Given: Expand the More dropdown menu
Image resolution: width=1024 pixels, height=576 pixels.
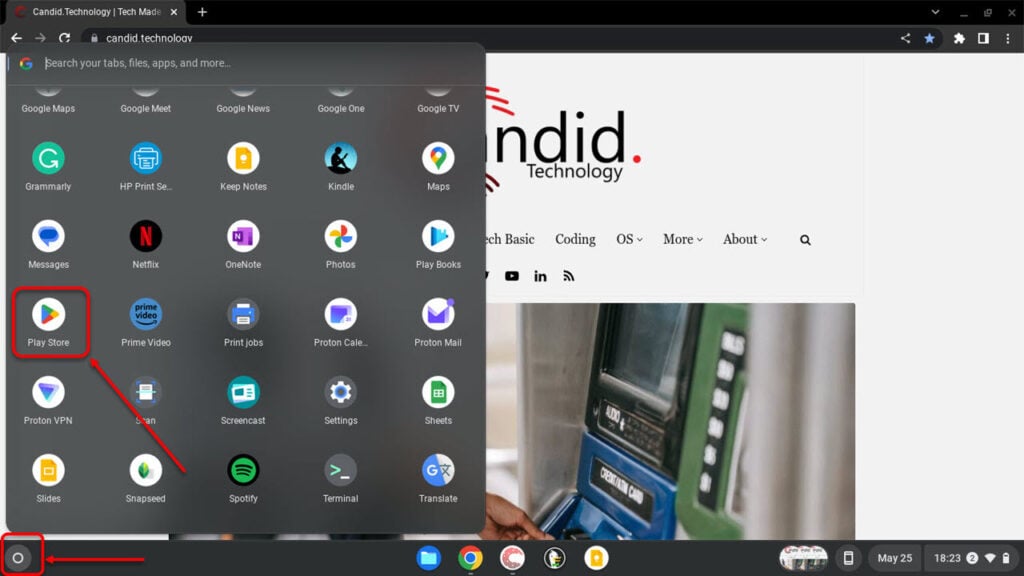Looking at the screenshot, I should [x=683, y=240].
